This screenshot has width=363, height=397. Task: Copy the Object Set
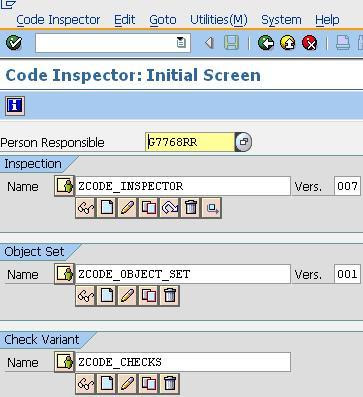(149, 296)
